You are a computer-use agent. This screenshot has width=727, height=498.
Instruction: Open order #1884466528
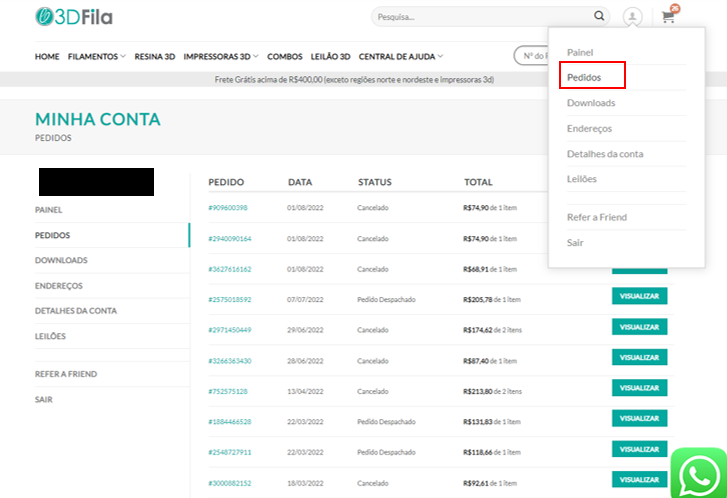pos(230,422)
